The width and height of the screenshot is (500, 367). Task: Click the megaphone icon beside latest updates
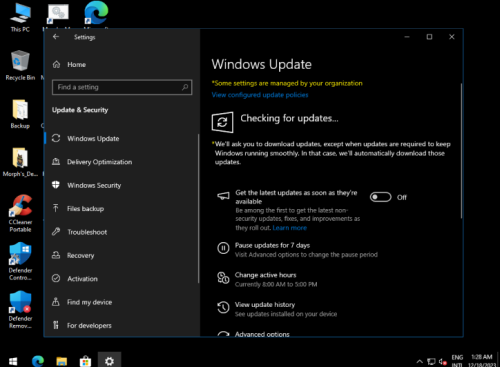click(223, 196)
